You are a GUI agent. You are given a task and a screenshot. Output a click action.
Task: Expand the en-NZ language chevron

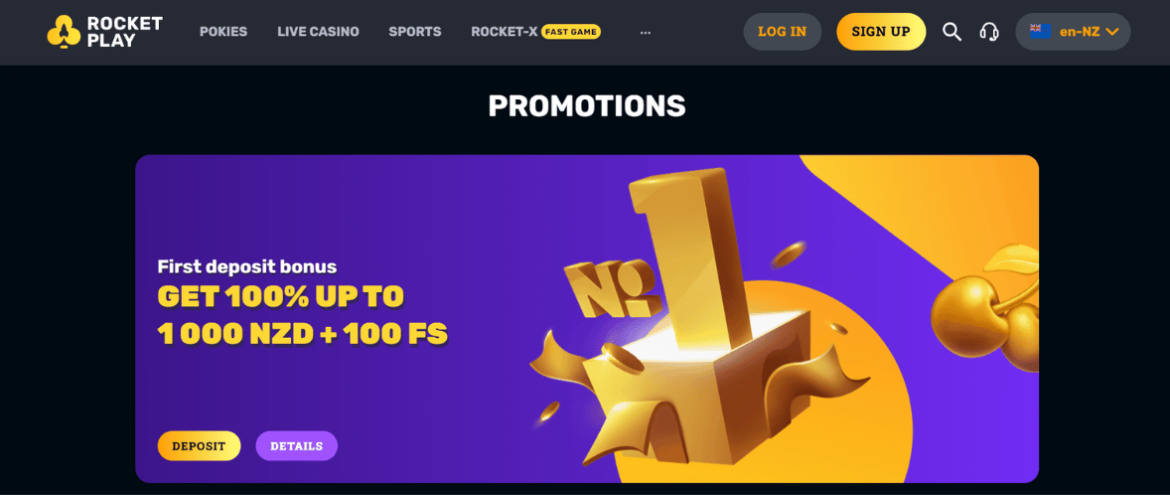click(x=1113, y=31)
